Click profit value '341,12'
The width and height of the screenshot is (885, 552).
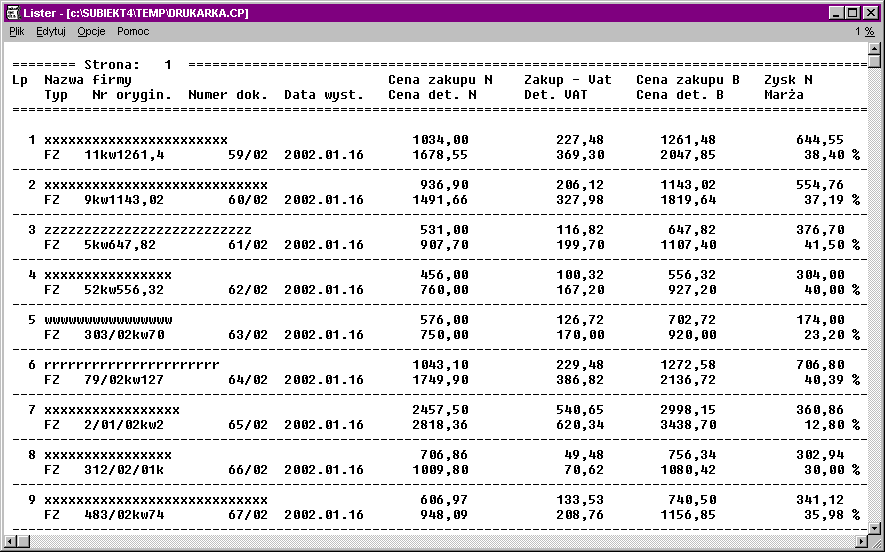tap(820, 500)
